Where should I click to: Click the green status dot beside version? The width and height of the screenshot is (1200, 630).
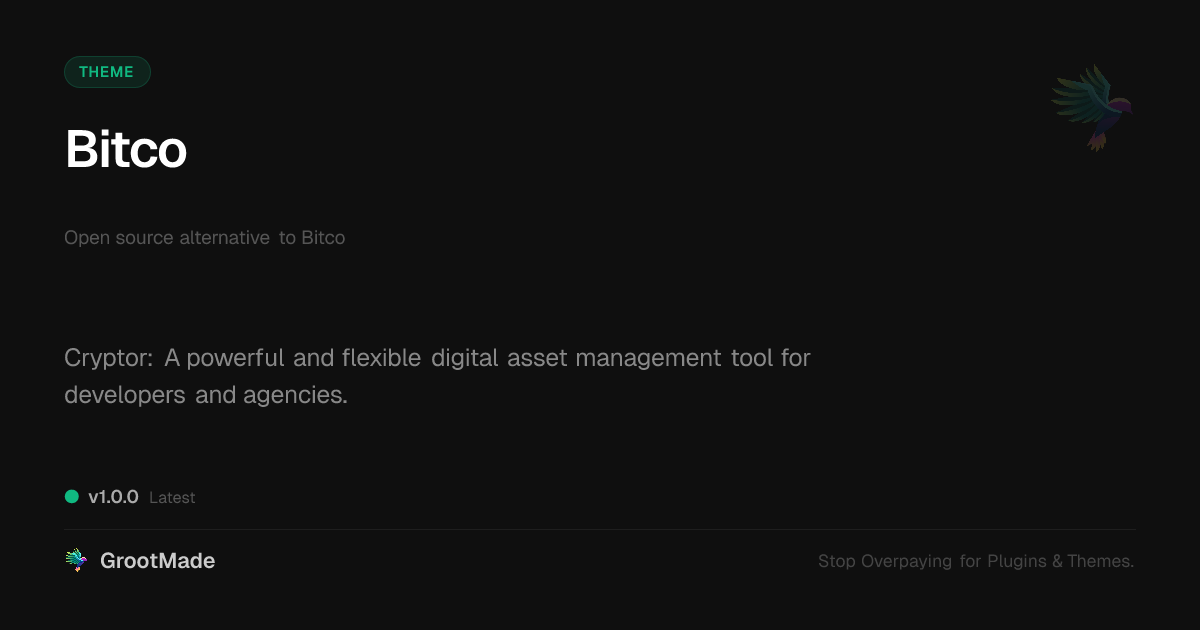[72, 496]
